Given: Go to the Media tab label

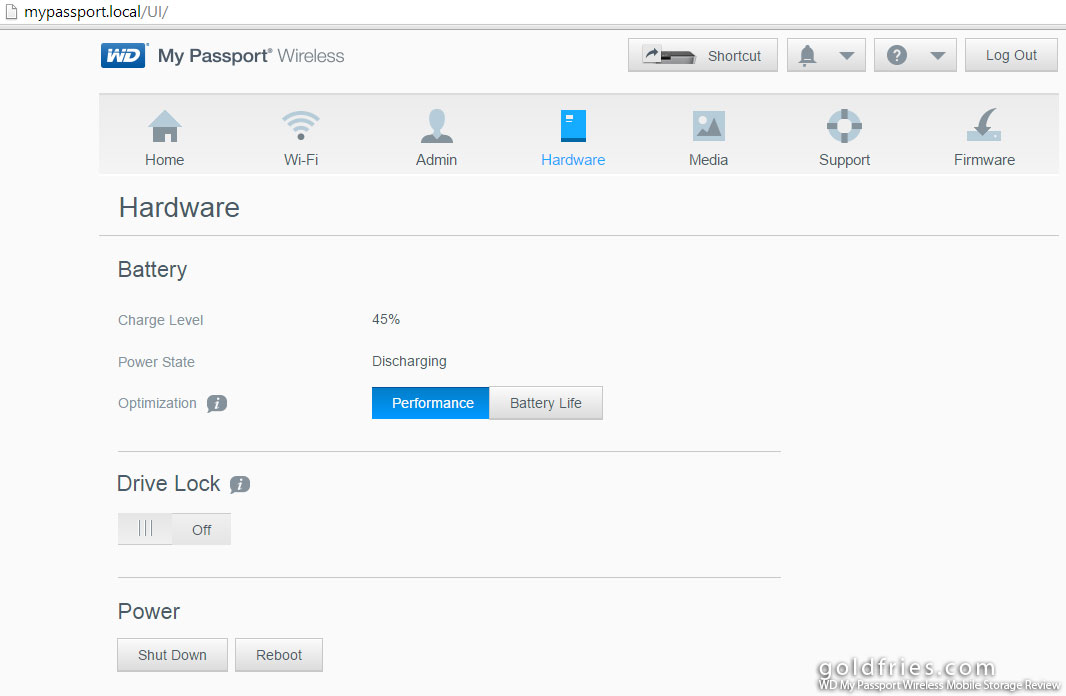Looking at the screenshot, I should (x=708, y=160).
